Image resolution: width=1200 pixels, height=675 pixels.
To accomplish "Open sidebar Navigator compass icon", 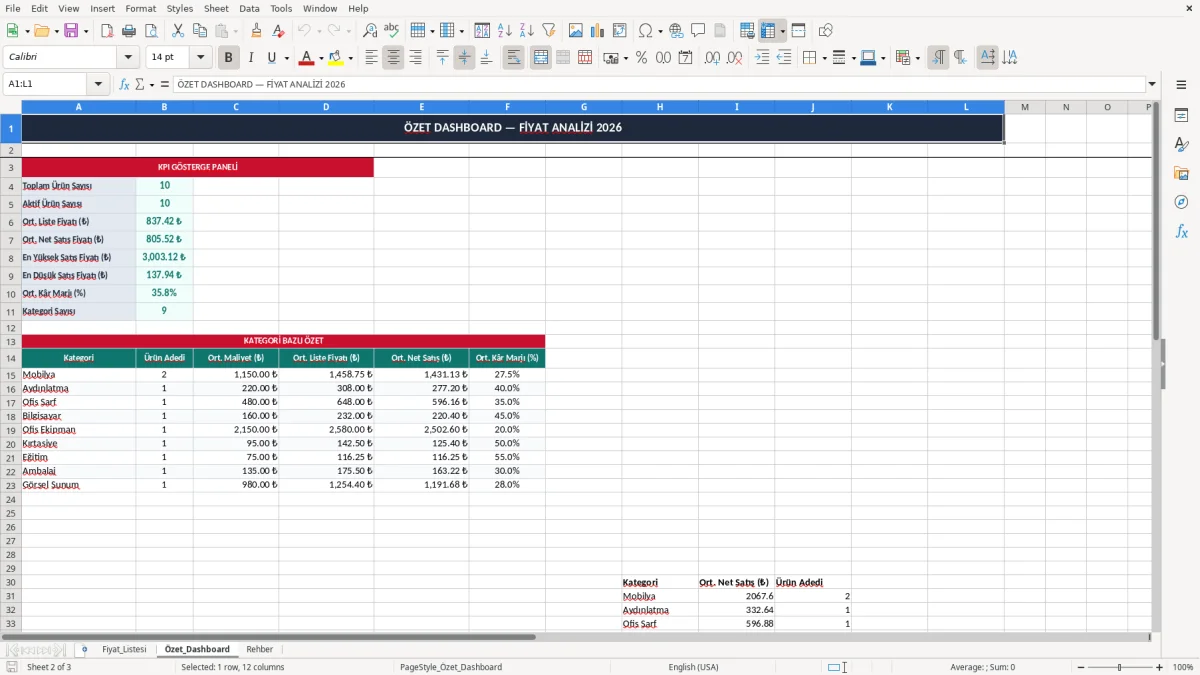I will click(x=1181, y=202).
